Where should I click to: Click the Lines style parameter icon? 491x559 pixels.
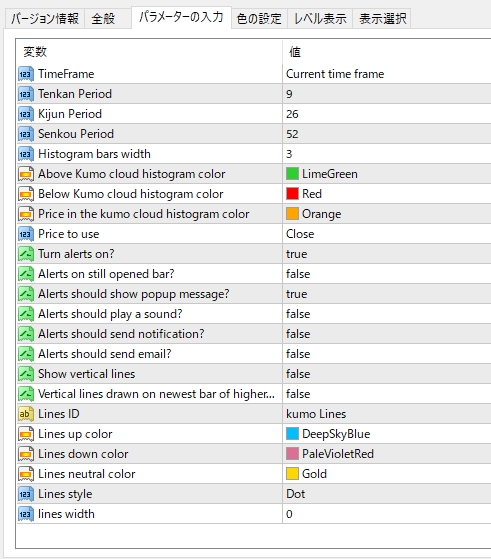click(26, 494)
